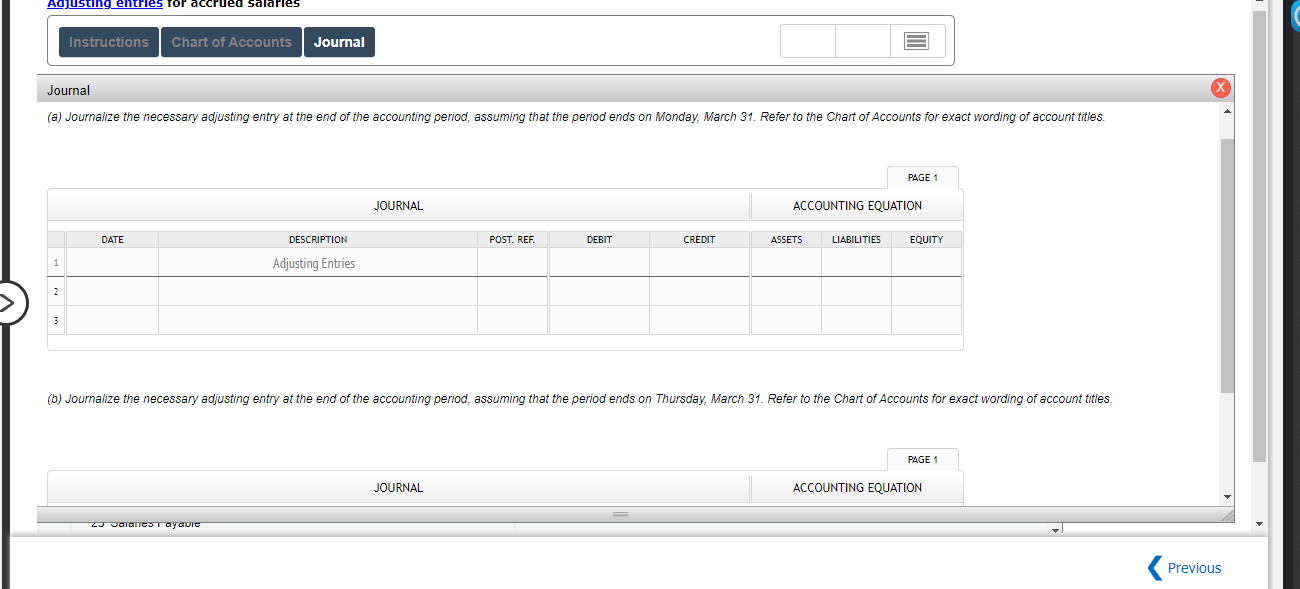Viewport: 1300px width, 589px height.
Task: Click the DATE cell in journal row 2
Action: 111,291
